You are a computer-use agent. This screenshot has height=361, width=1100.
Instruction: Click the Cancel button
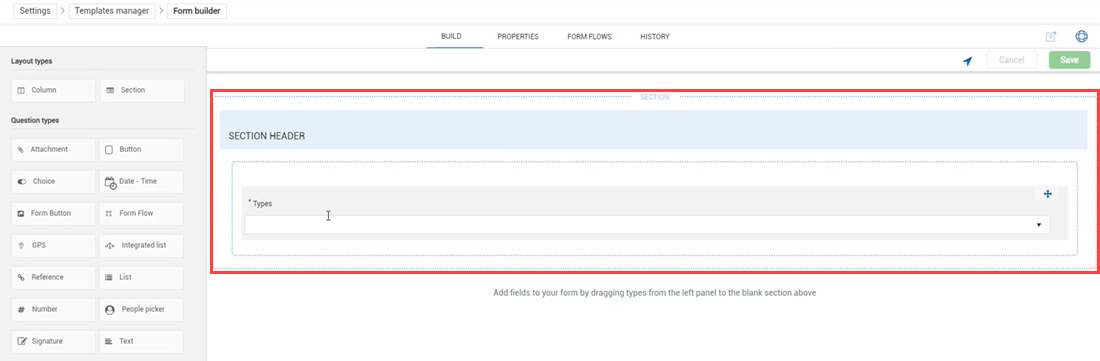pos(1012,60)
